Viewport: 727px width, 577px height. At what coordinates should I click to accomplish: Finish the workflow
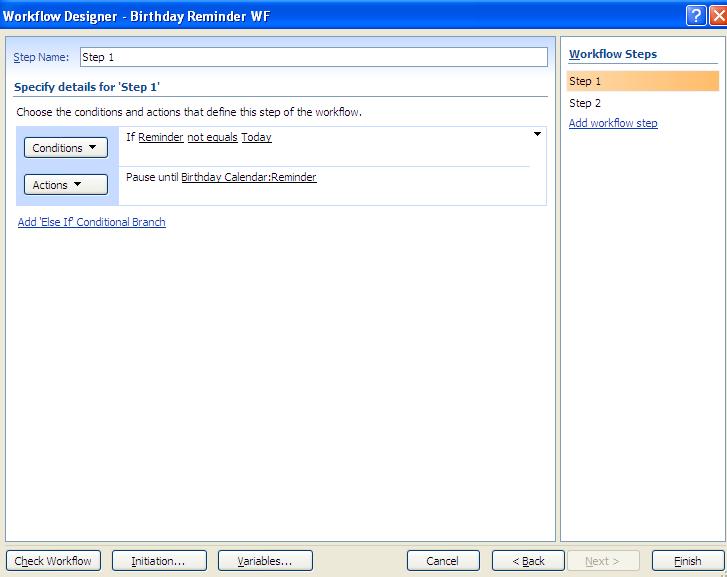coord(688,561)
